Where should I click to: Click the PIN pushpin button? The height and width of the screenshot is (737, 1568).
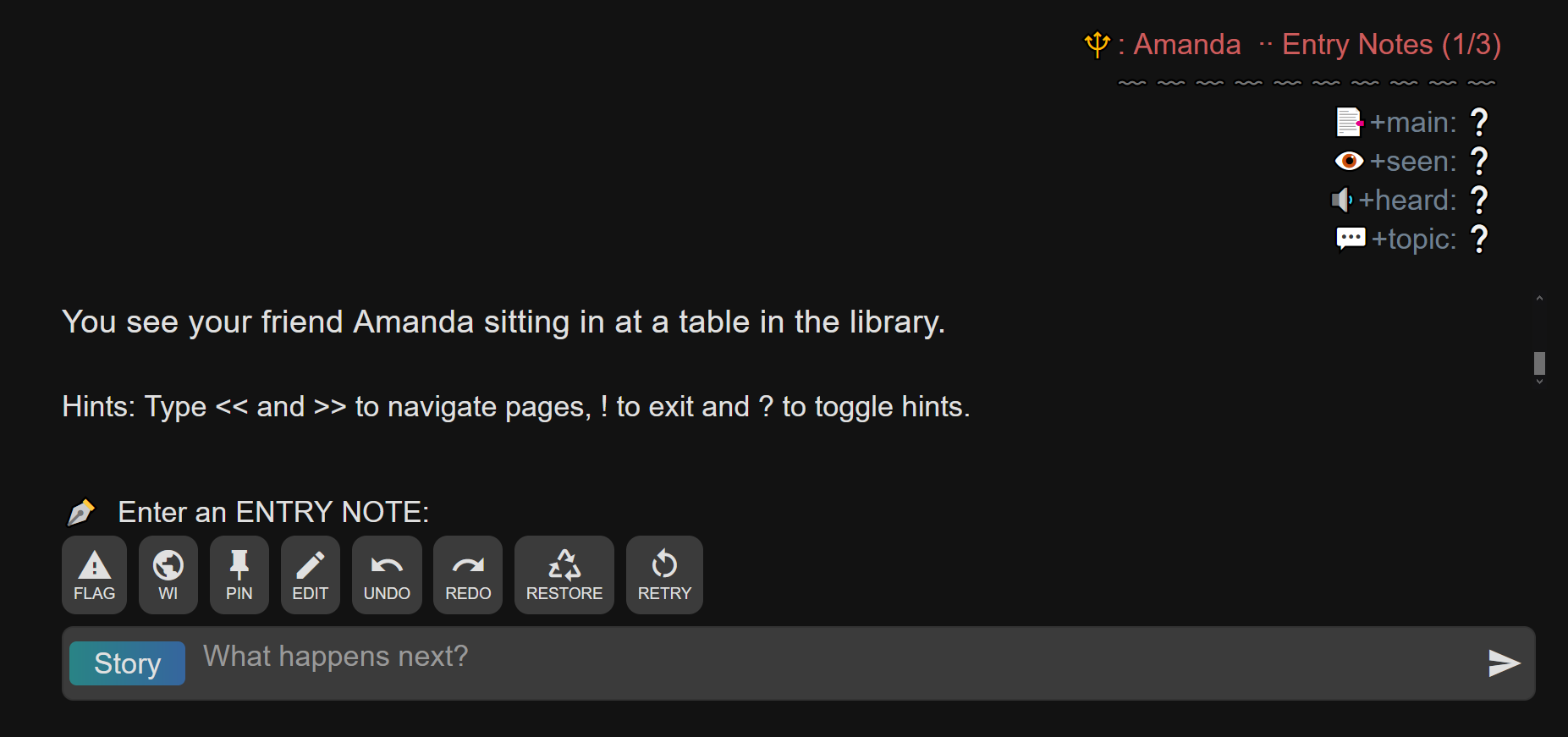(239, 575)
